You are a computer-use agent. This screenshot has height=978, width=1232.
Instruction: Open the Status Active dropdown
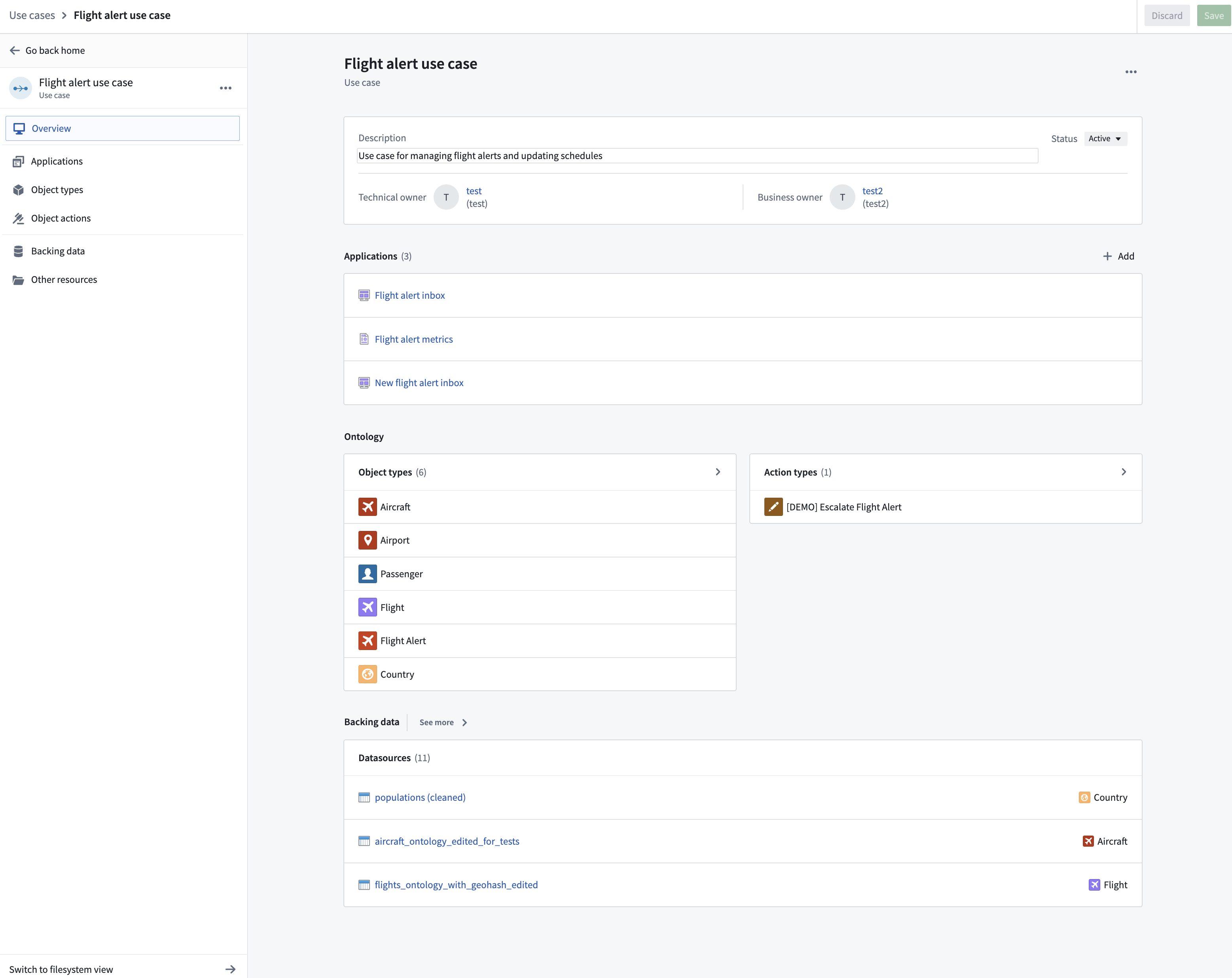[x=1105, y=139]
